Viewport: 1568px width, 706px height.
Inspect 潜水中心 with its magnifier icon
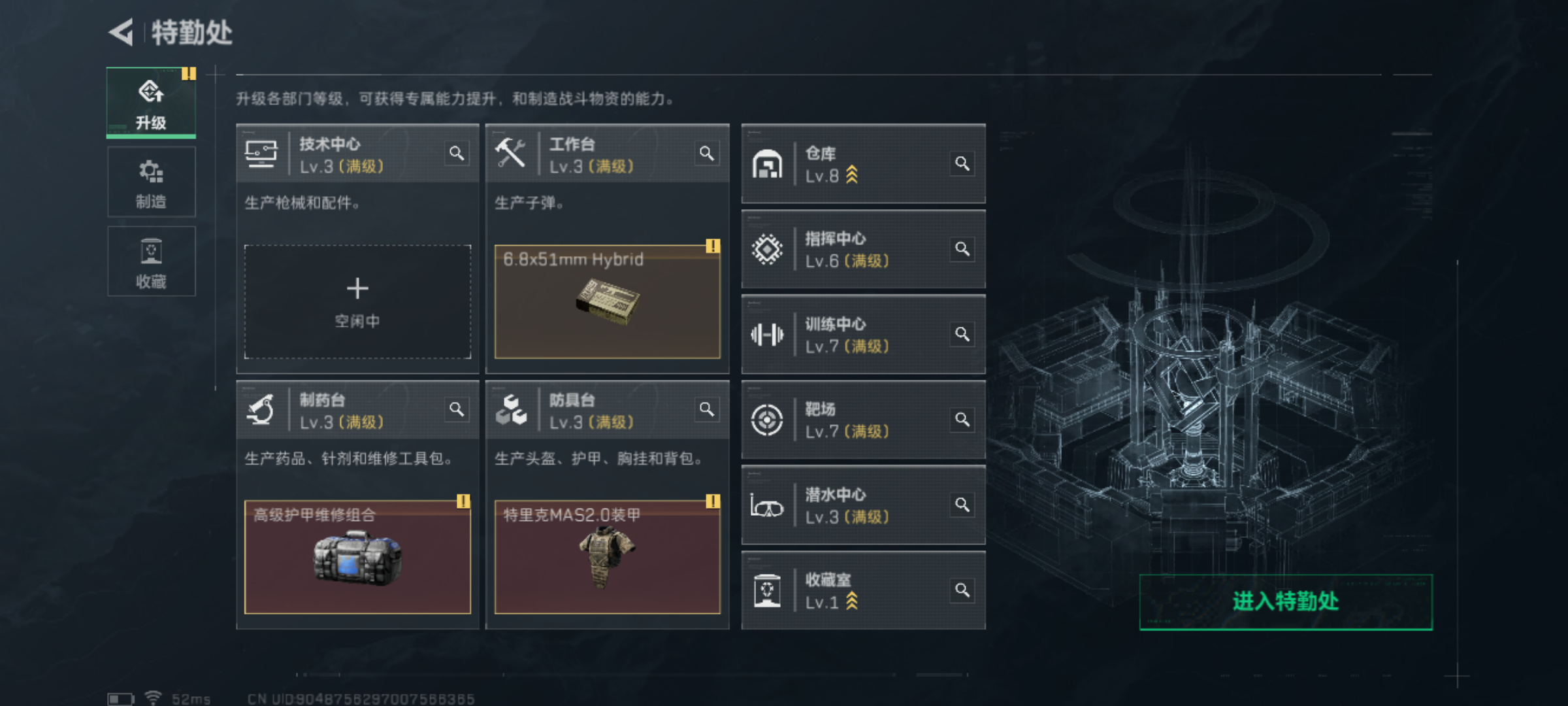(962, 505)
